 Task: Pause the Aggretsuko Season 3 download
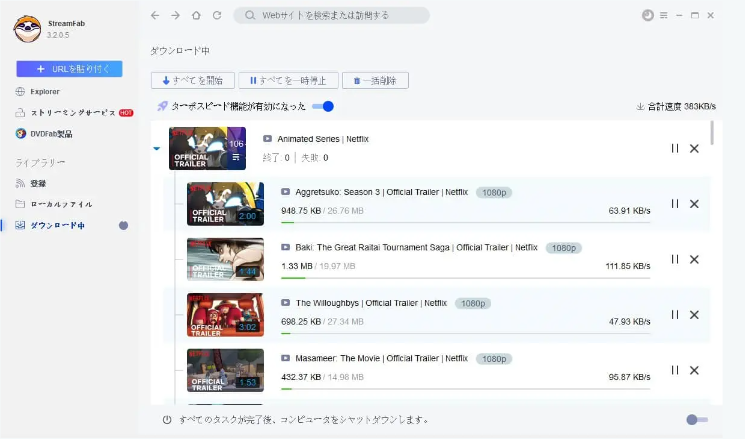pos(675,204)
